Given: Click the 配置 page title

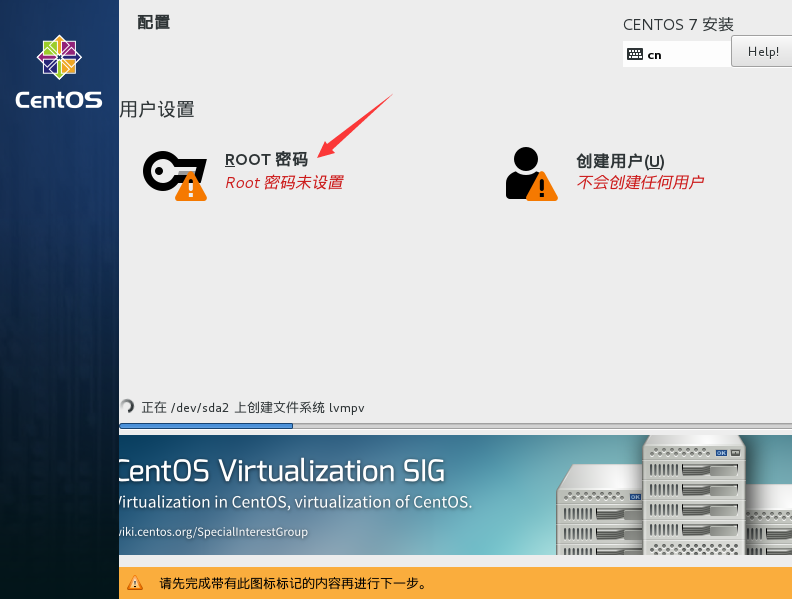Looking at the screenshot, I should [x=154, y=22].
